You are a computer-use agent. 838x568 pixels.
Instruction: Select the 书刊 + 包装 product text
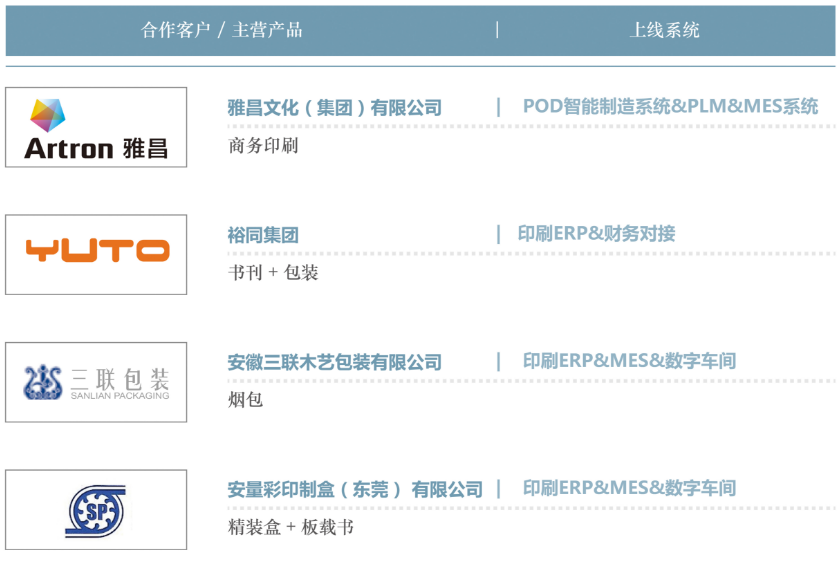[273, 272]
